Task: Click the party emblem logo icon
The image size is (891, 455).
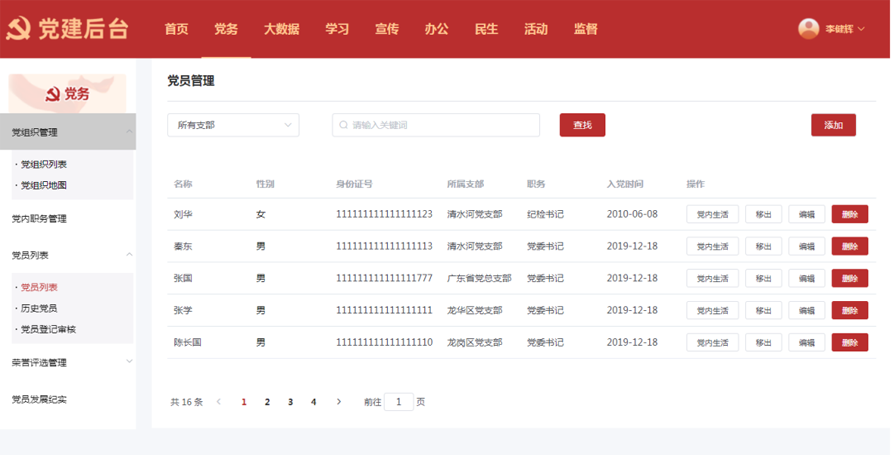Action: pos(18,29)
